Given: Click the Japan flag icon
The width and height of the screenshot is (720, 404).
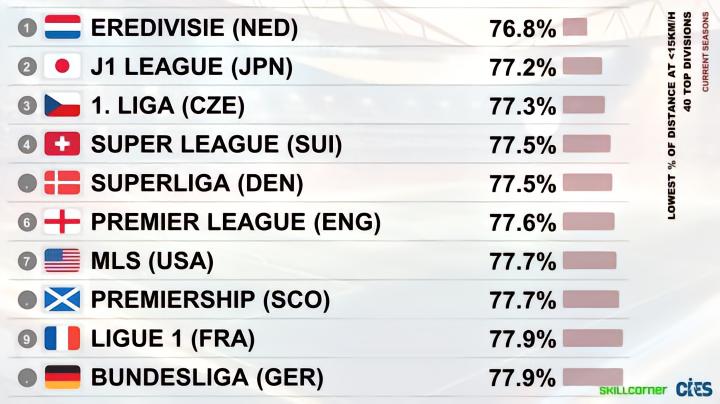Looking at the screenshot, I should (x=62, y=66).
